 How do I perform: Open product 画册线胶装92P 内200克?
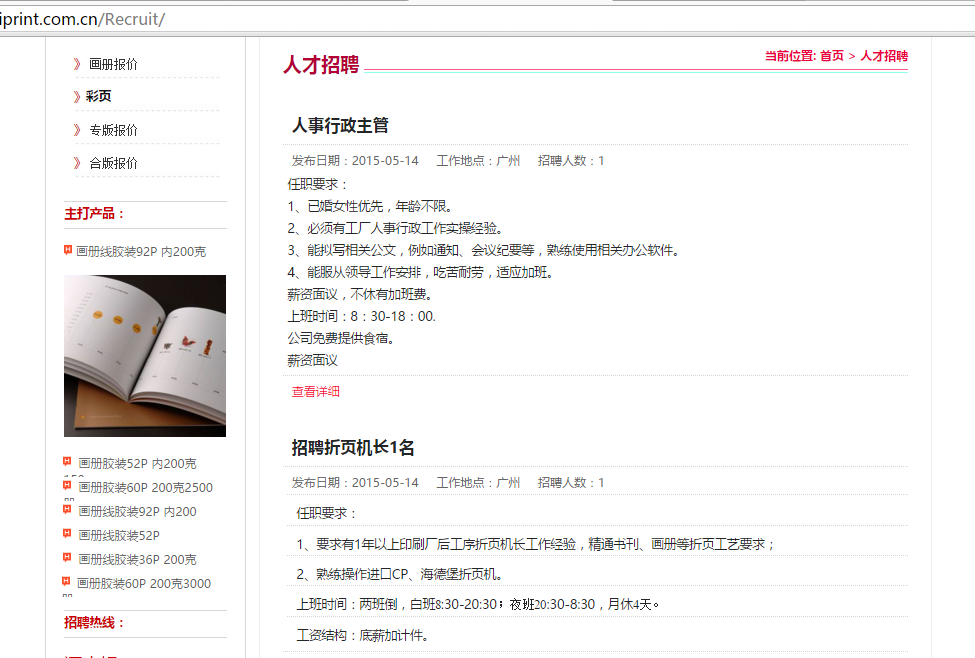(x=141, y=252)
